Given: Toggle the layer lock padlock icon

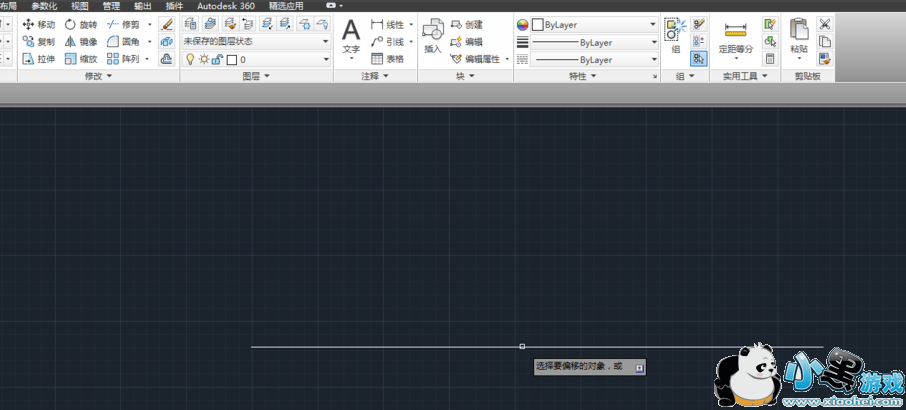Looking at the screenshot, I should point(216,60).
